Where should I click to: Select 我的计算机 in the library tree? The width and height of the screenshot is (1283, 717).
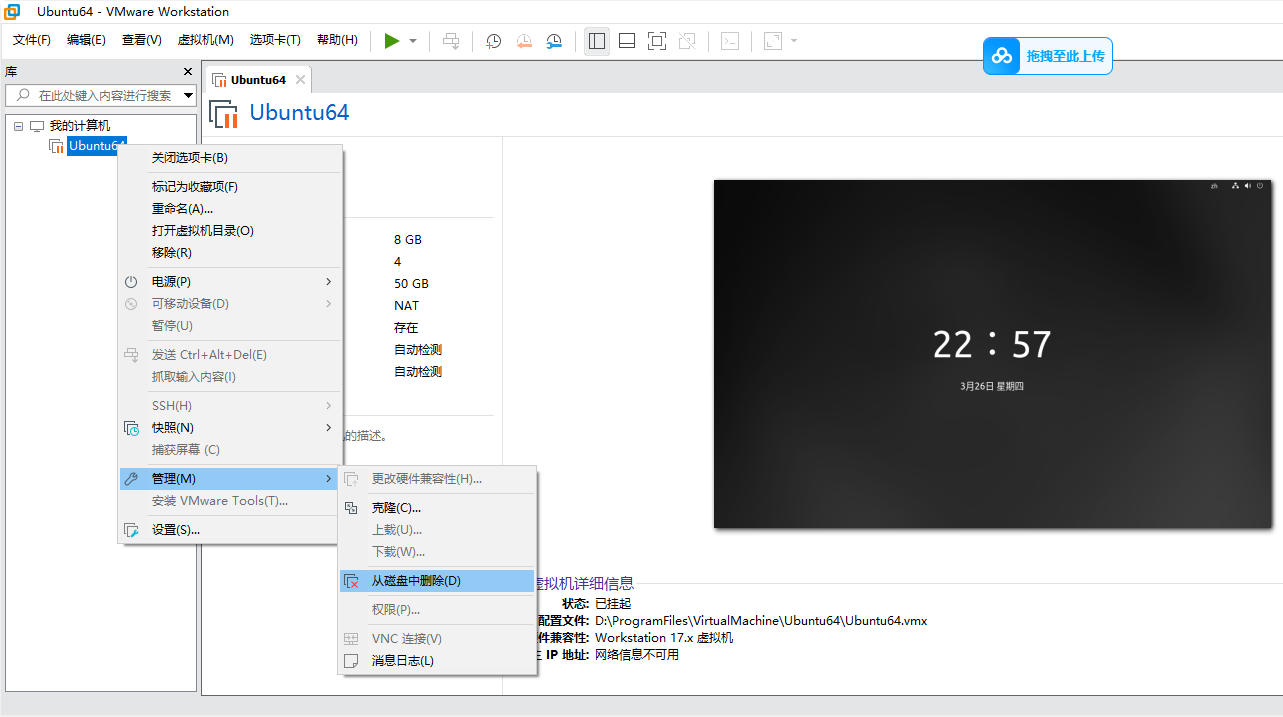click(80, 126)
